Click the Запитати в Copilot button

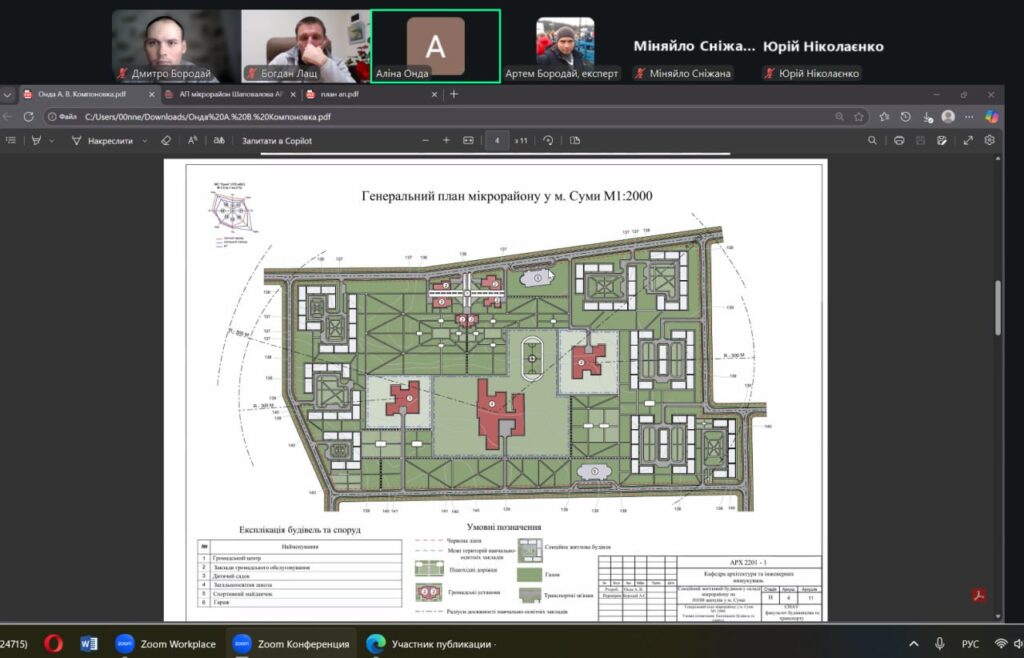point(277,141)
